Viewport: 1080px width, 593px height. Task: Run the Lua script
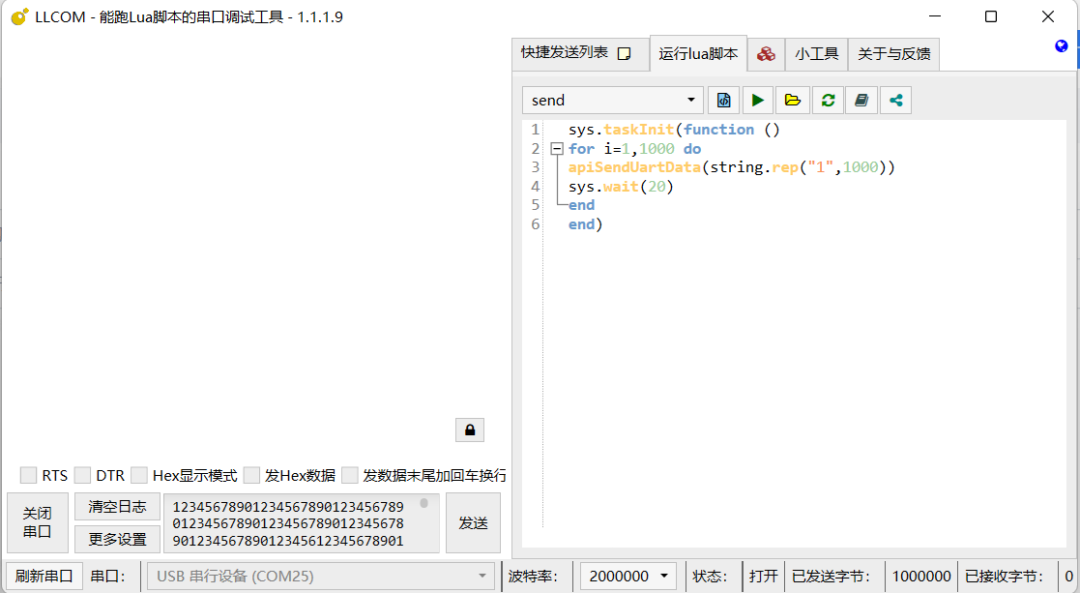click(x=757, y=99)
